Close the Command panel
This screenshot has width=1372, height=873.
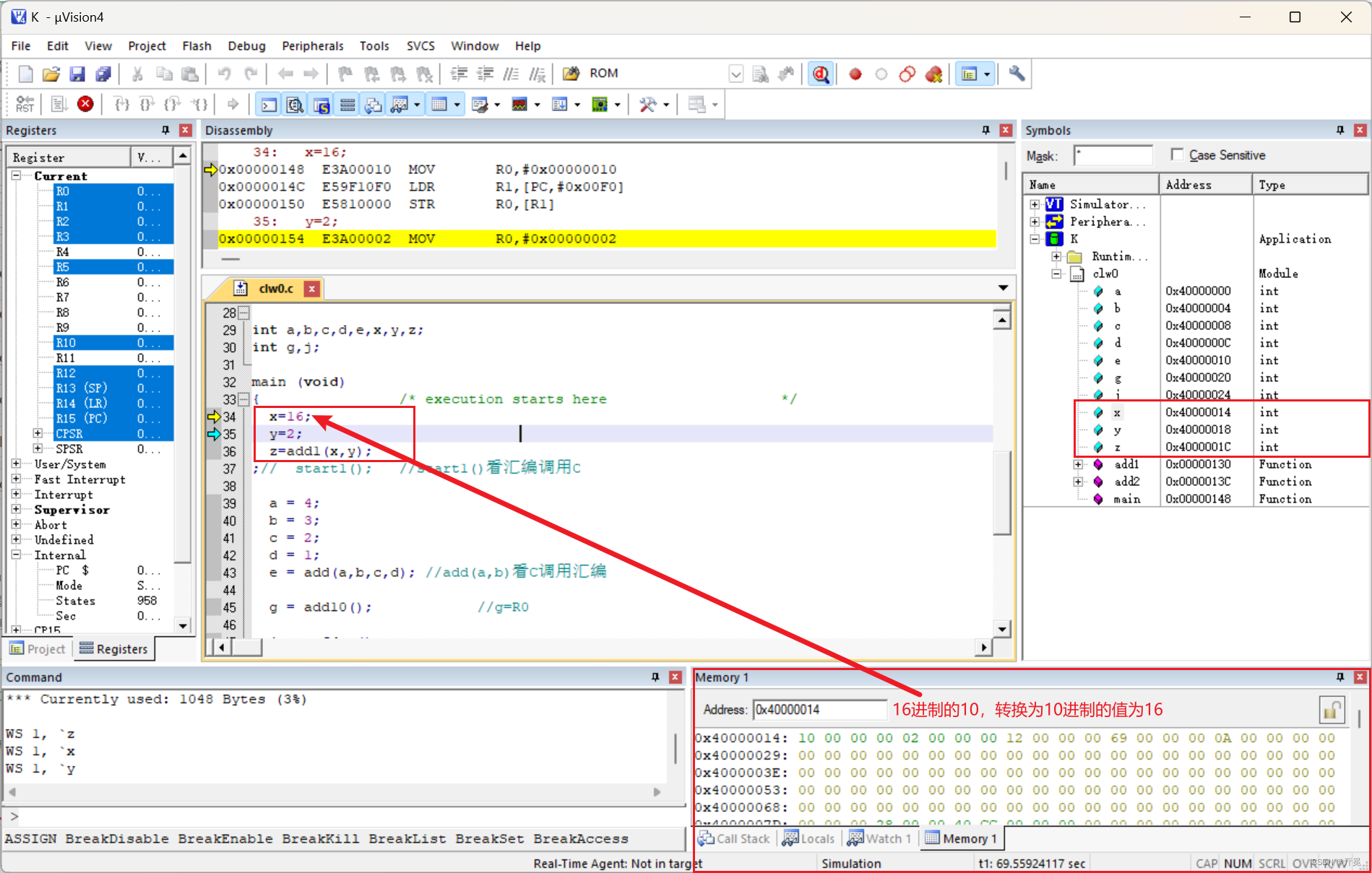(675, 677)
